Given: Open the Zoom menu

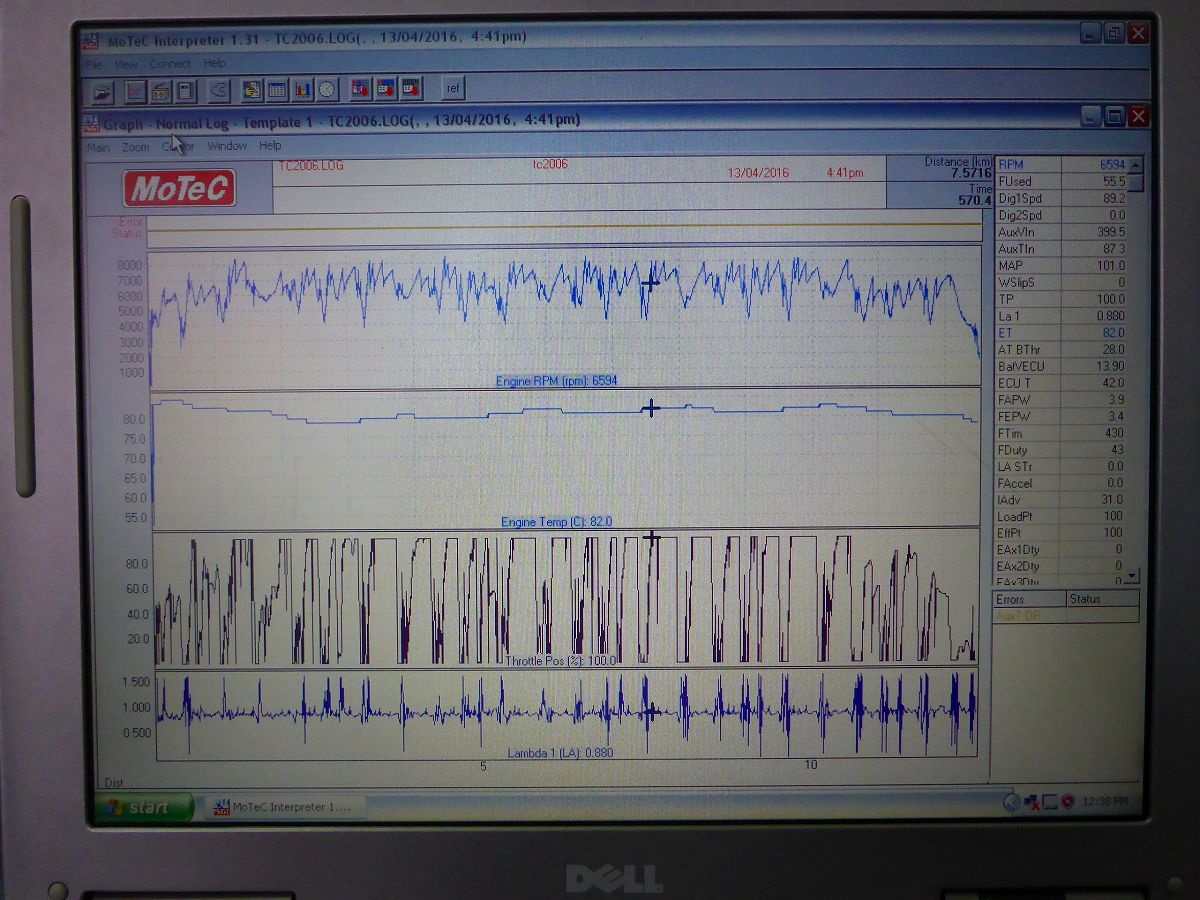Looking at the screenshot, I should [136, 147].
